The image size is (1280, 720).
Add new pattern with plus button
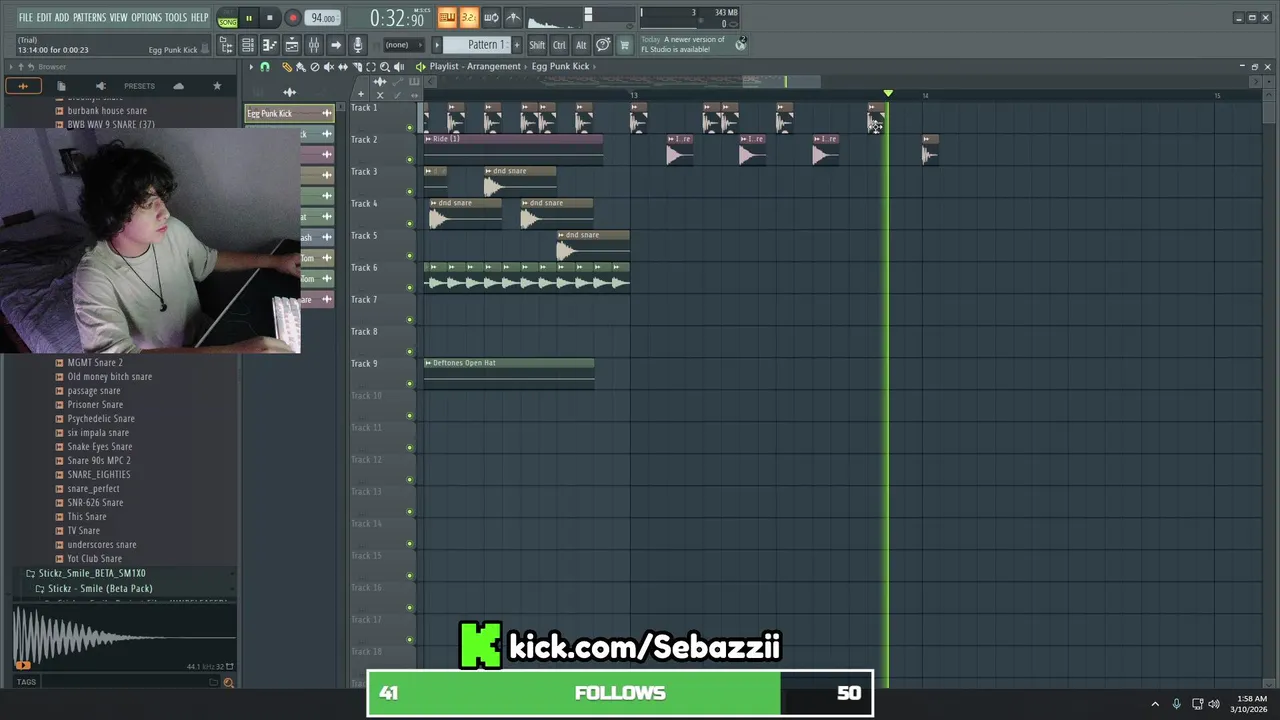(517, 45)
